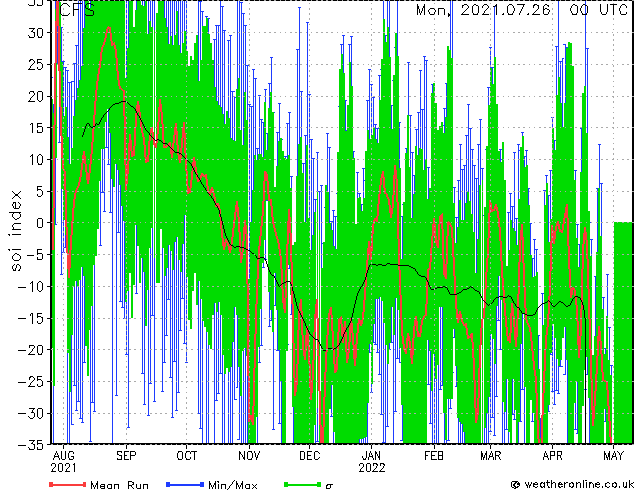The image size is (634, 490).
Task: Select the DEC axis label
Action: (310, 456)
